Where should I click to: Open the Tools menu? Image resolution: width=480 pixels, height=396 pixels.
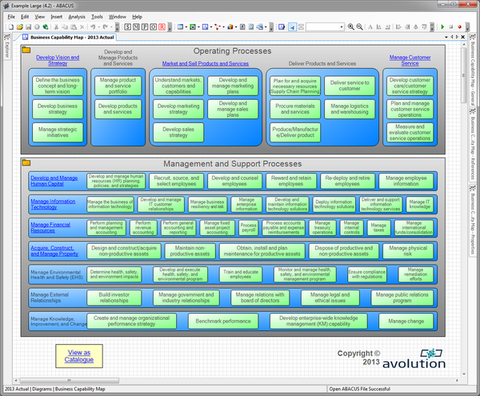tap(97, 17)
